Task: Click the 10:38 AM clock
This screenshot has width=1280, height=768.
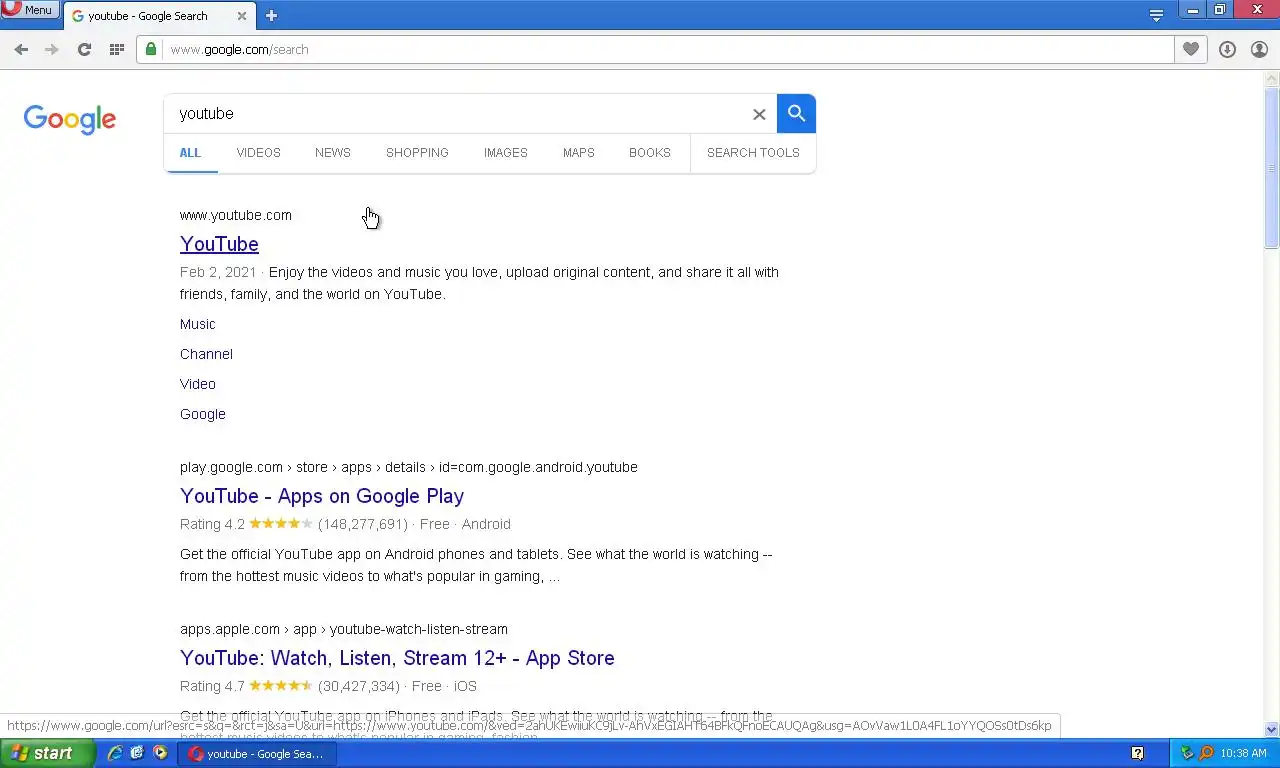Action: (x=1244, y=754)
